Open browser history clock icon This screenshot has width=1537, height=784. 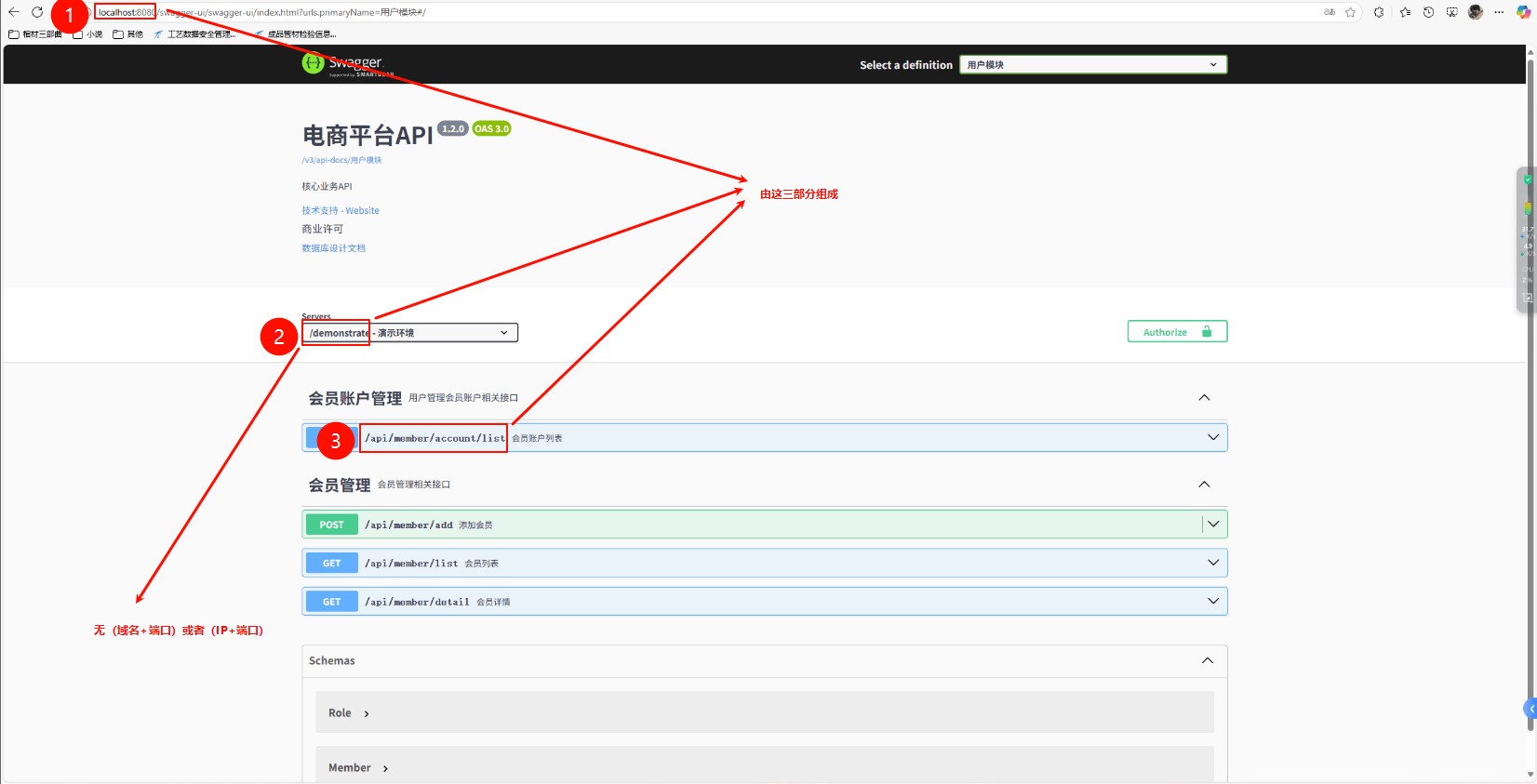tap(1428, 12)
